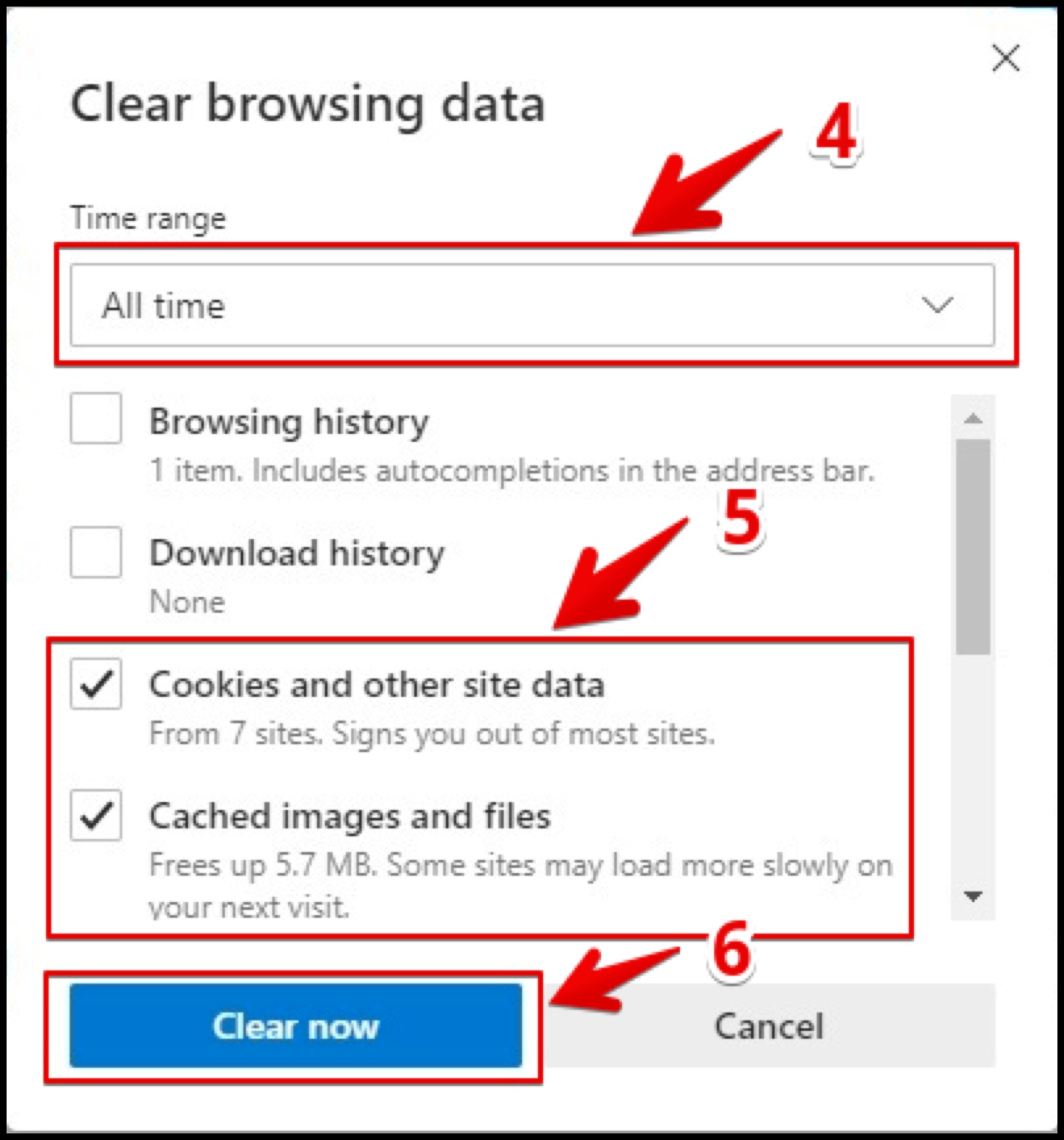Click the Cookies and other site data label
Image resolution: width=1064 pixels, height=1140 pixels.
pos(377,684)
